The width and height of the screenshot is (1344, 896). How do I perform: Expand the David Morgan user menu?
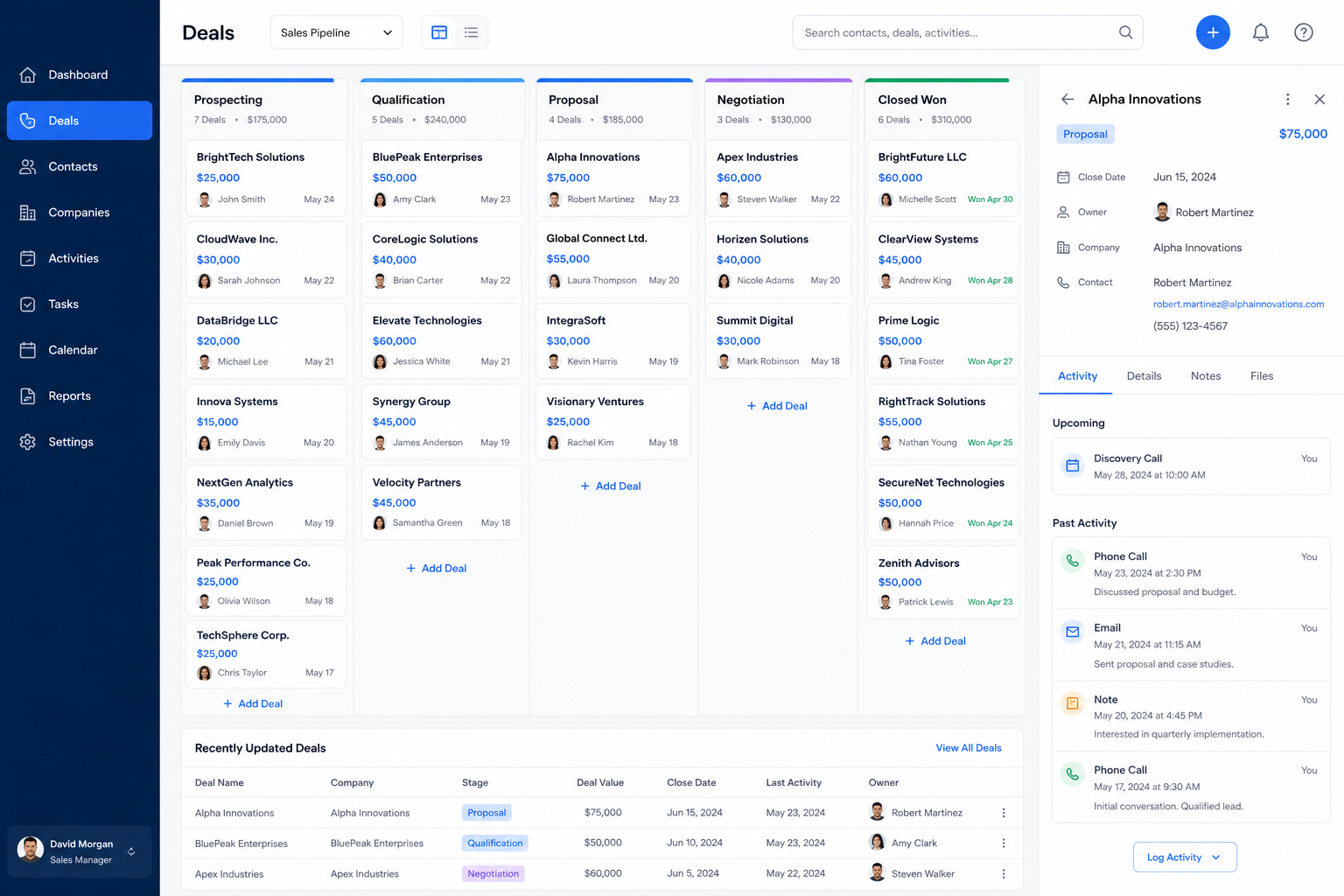point(131,851)
